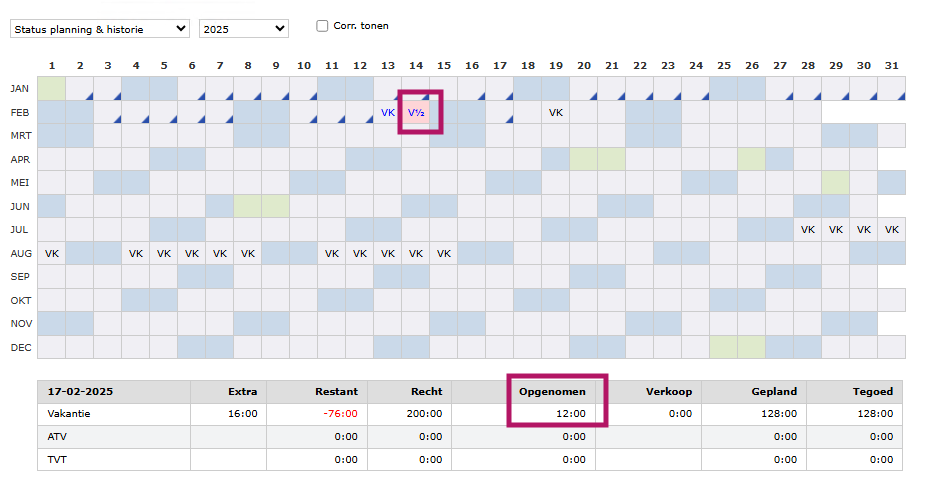This screenshot has width=934, height=497.
Task: Select the VK entry on February 19
Action: pos(556,112)
